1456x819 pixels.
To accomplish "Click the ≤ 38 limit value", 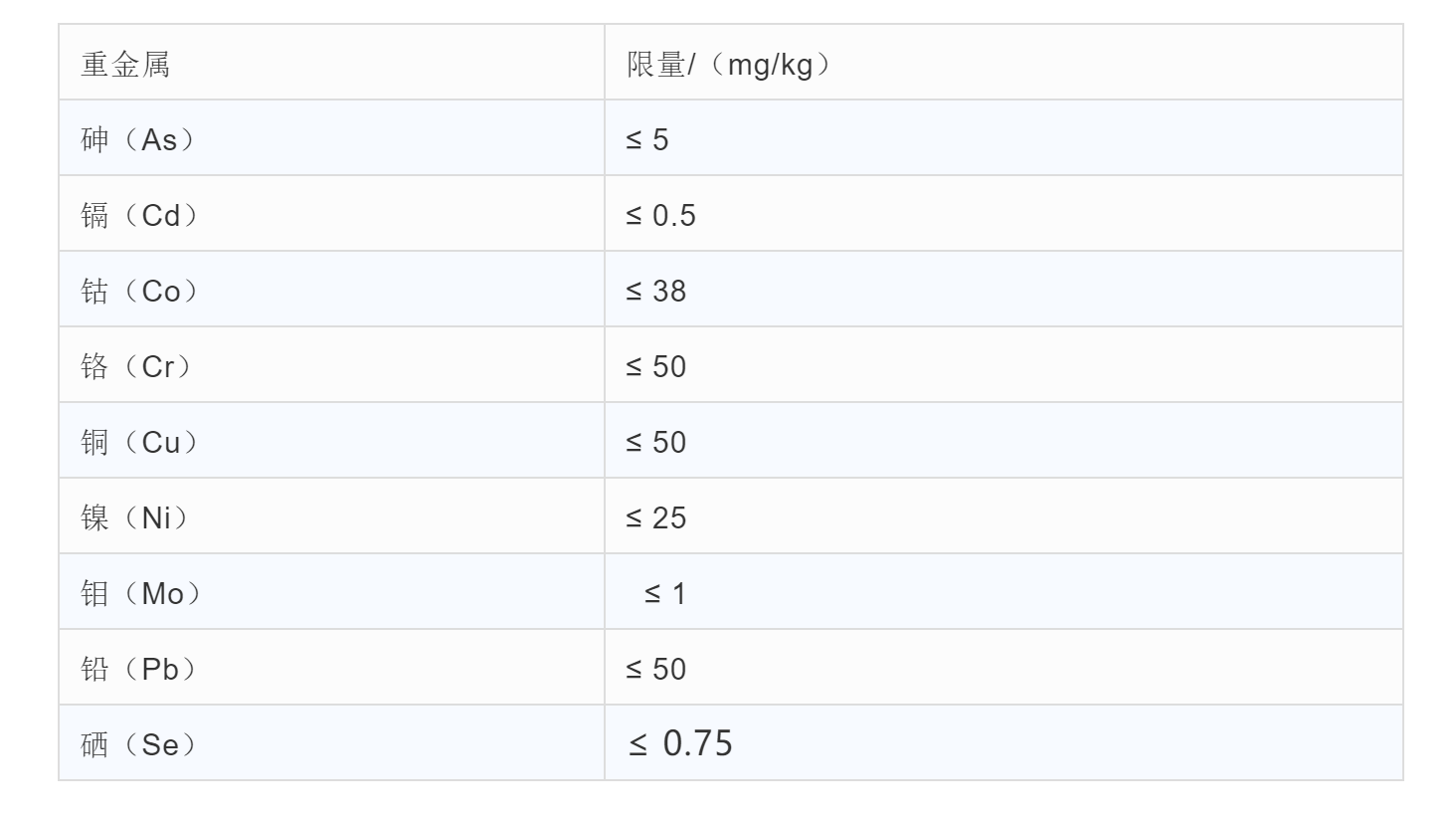I will tap(656, 292).
